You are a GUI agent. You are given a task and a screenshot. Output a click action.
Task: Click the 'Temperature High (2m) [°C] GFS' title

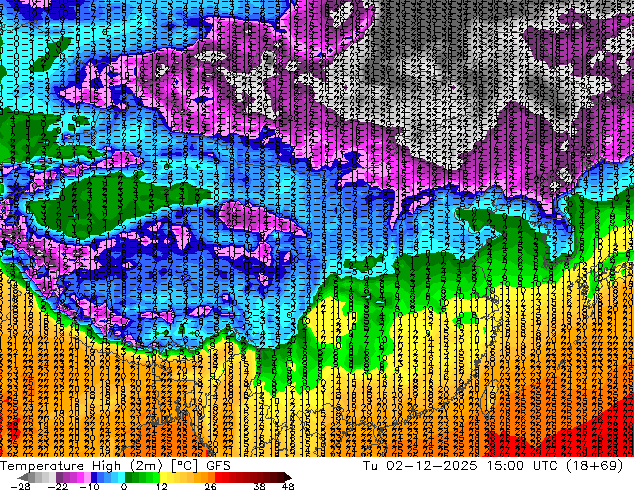click(x=115, y=466)
